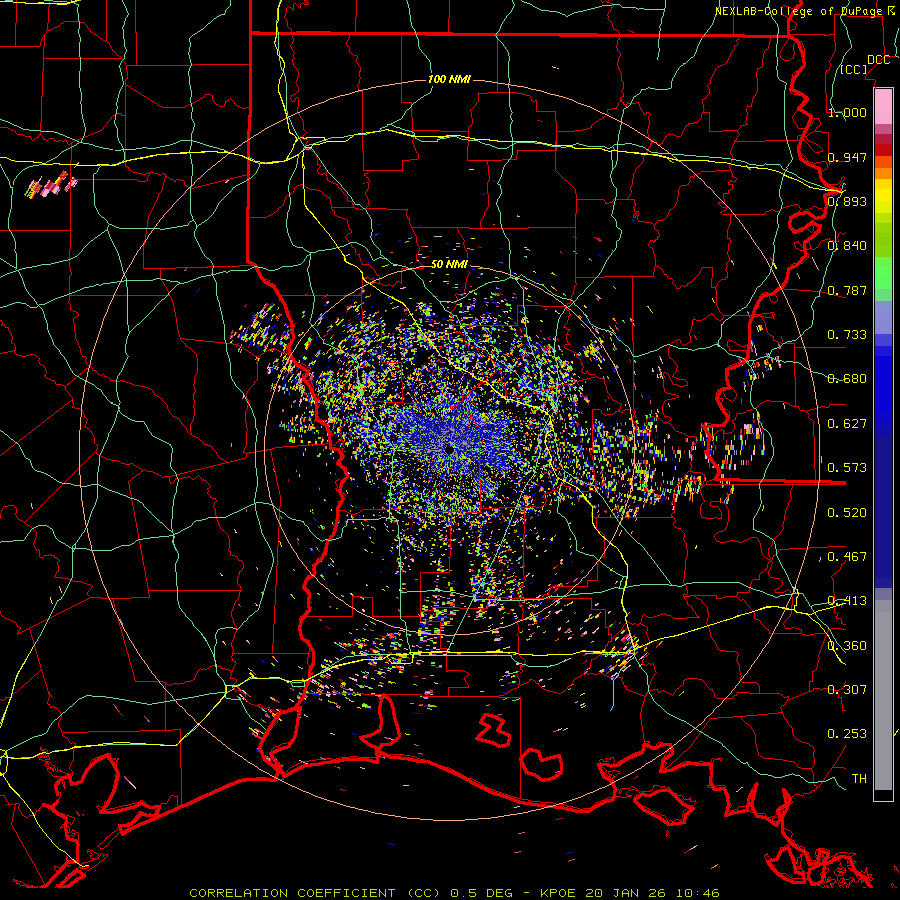Select the 0.893 legend value
The height and width of the screenshot is (900, 900).
tap(847, 201)
